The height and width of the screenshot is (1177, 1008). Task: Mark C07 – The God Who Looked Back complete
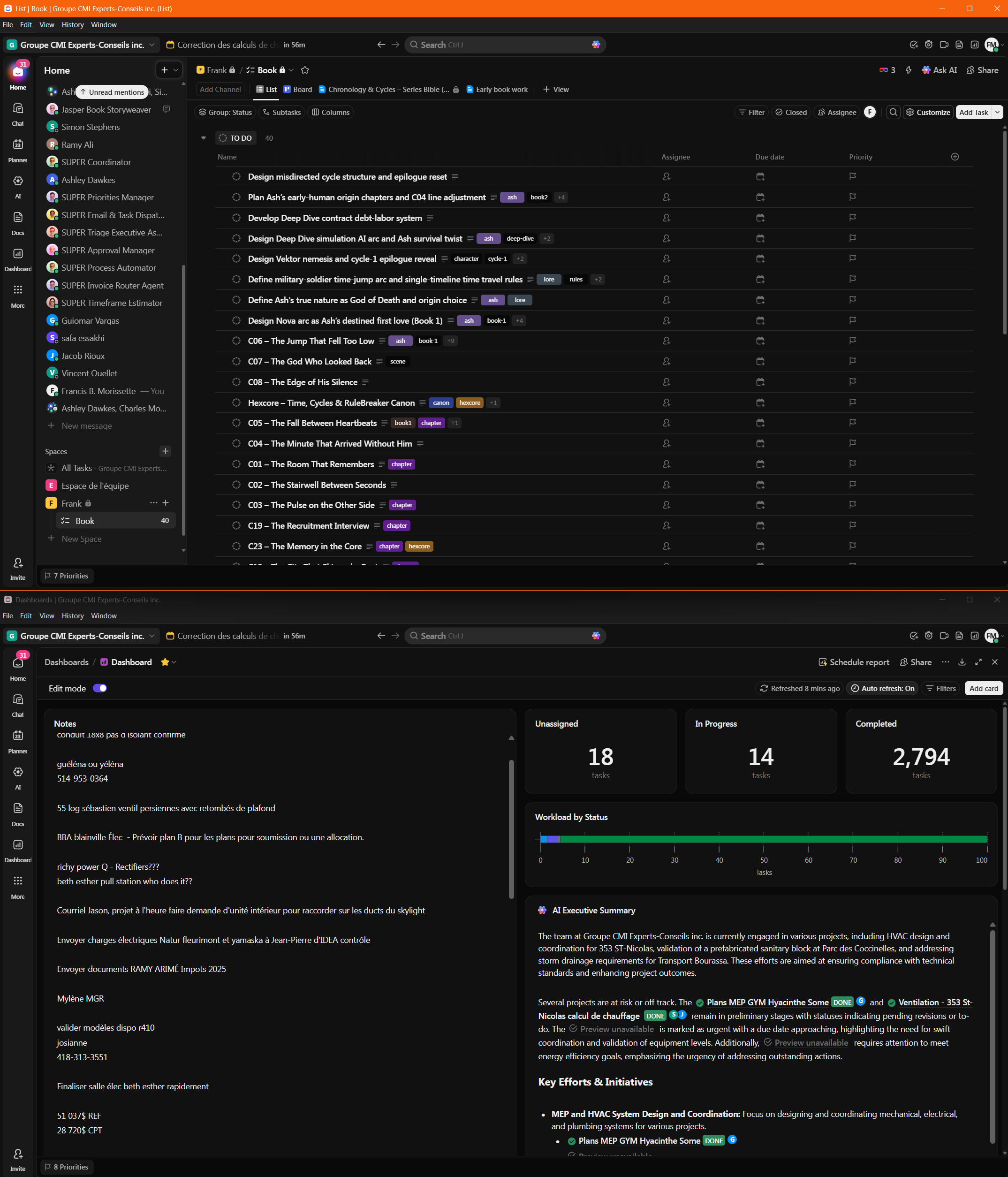236,361
